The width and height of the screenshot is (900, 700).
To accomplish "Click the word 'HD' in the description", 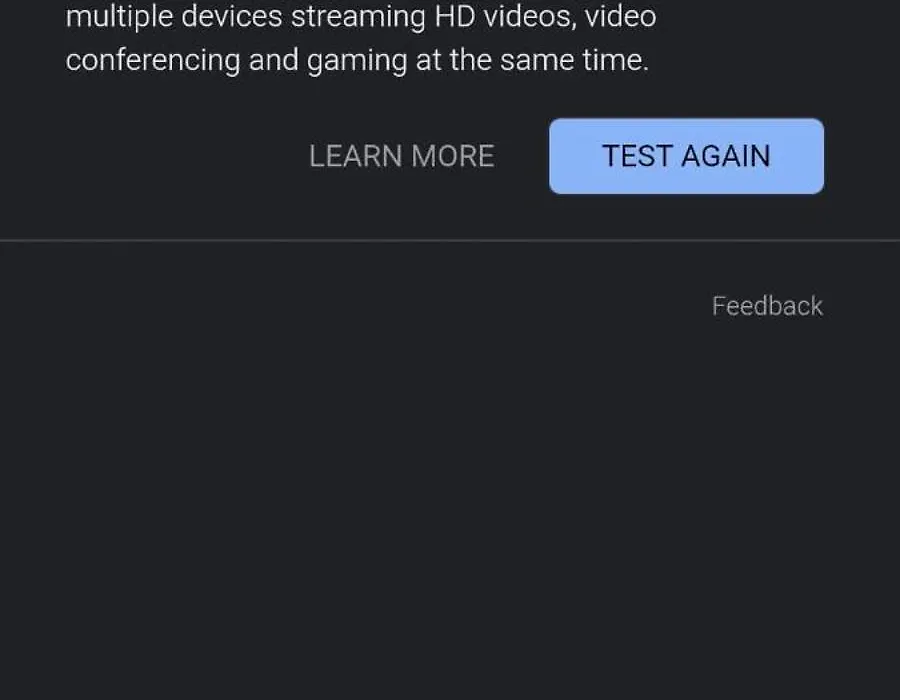I will coord(455,16).
